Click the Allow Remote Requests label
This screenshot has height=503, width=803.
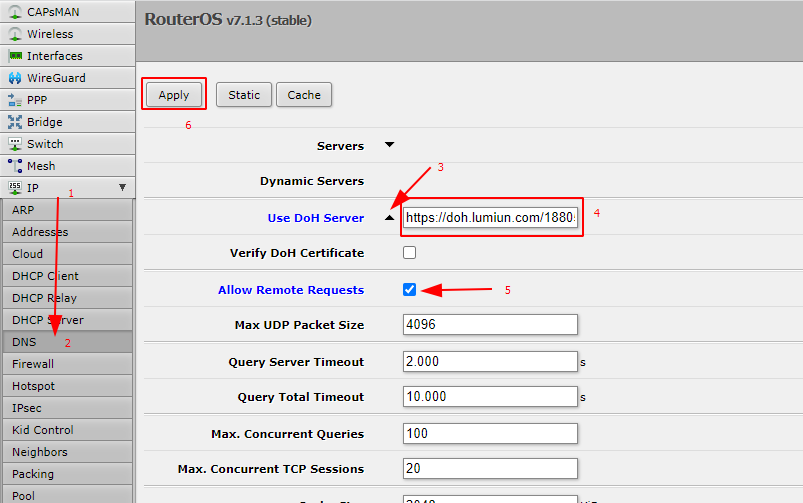pyautogui.click(x=291, y=290)
